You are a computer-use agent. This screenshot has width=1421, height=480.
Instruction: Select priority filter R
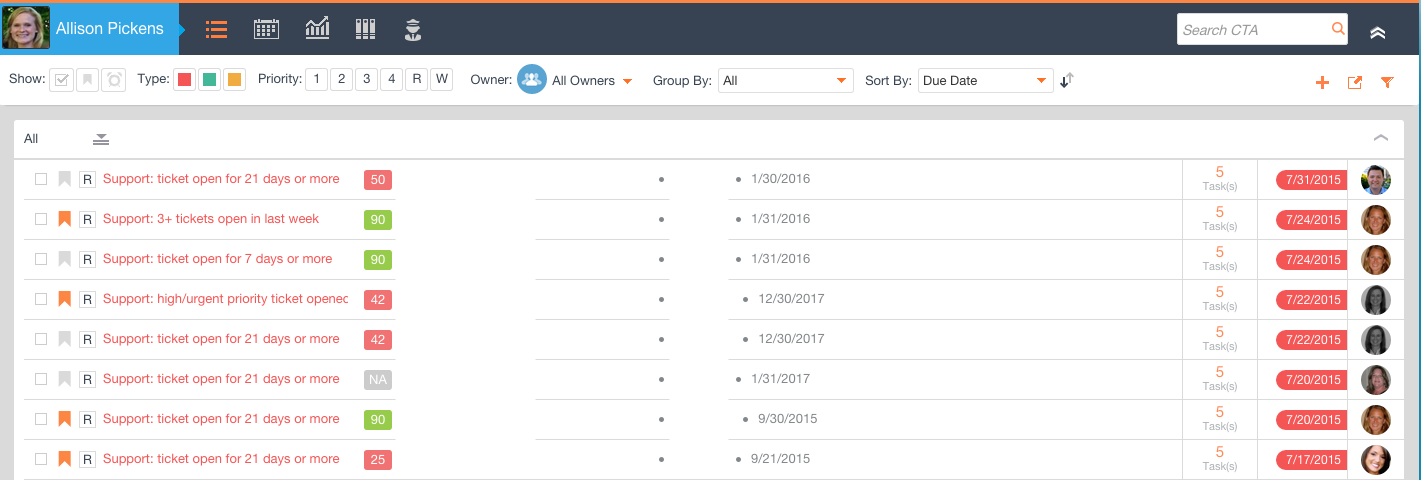416,80
